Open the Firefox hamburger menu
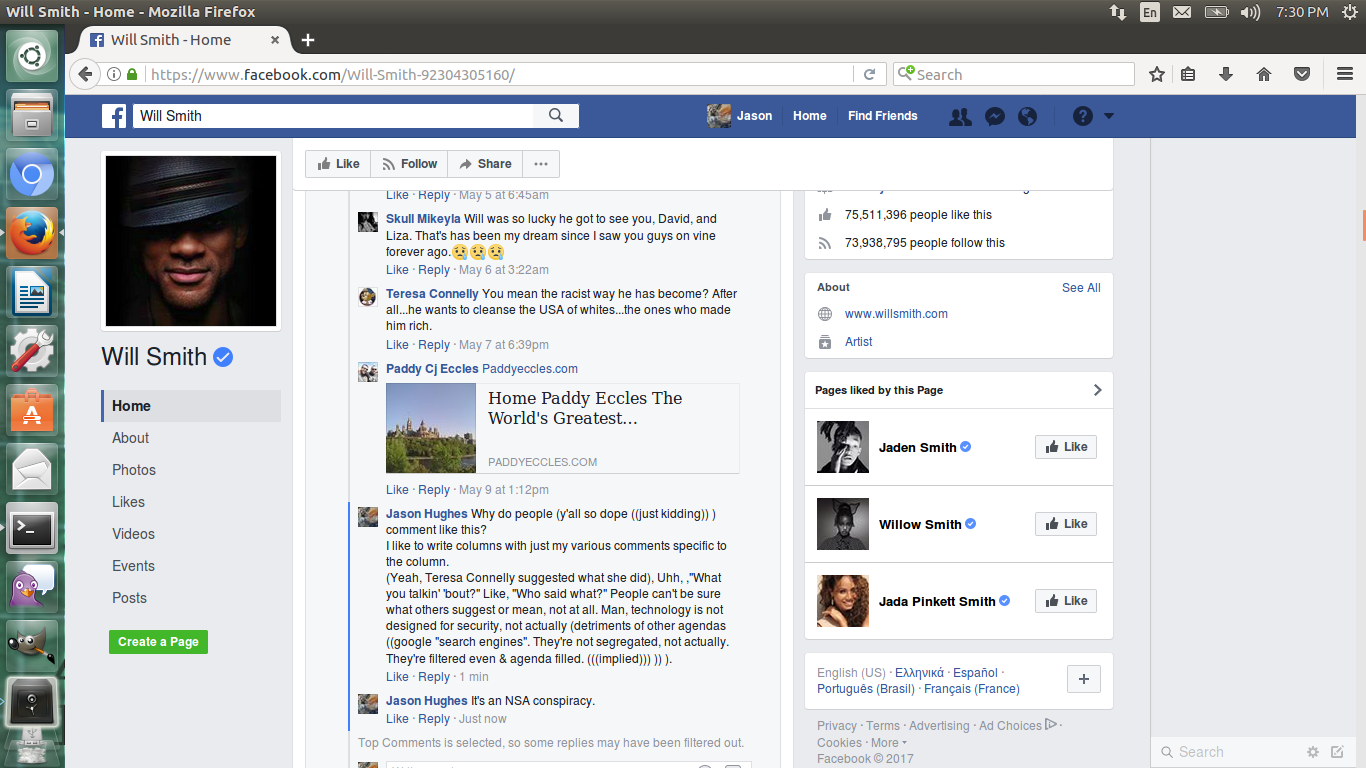This screenshot has width=1366, height=768. (x=1345, y=74)
